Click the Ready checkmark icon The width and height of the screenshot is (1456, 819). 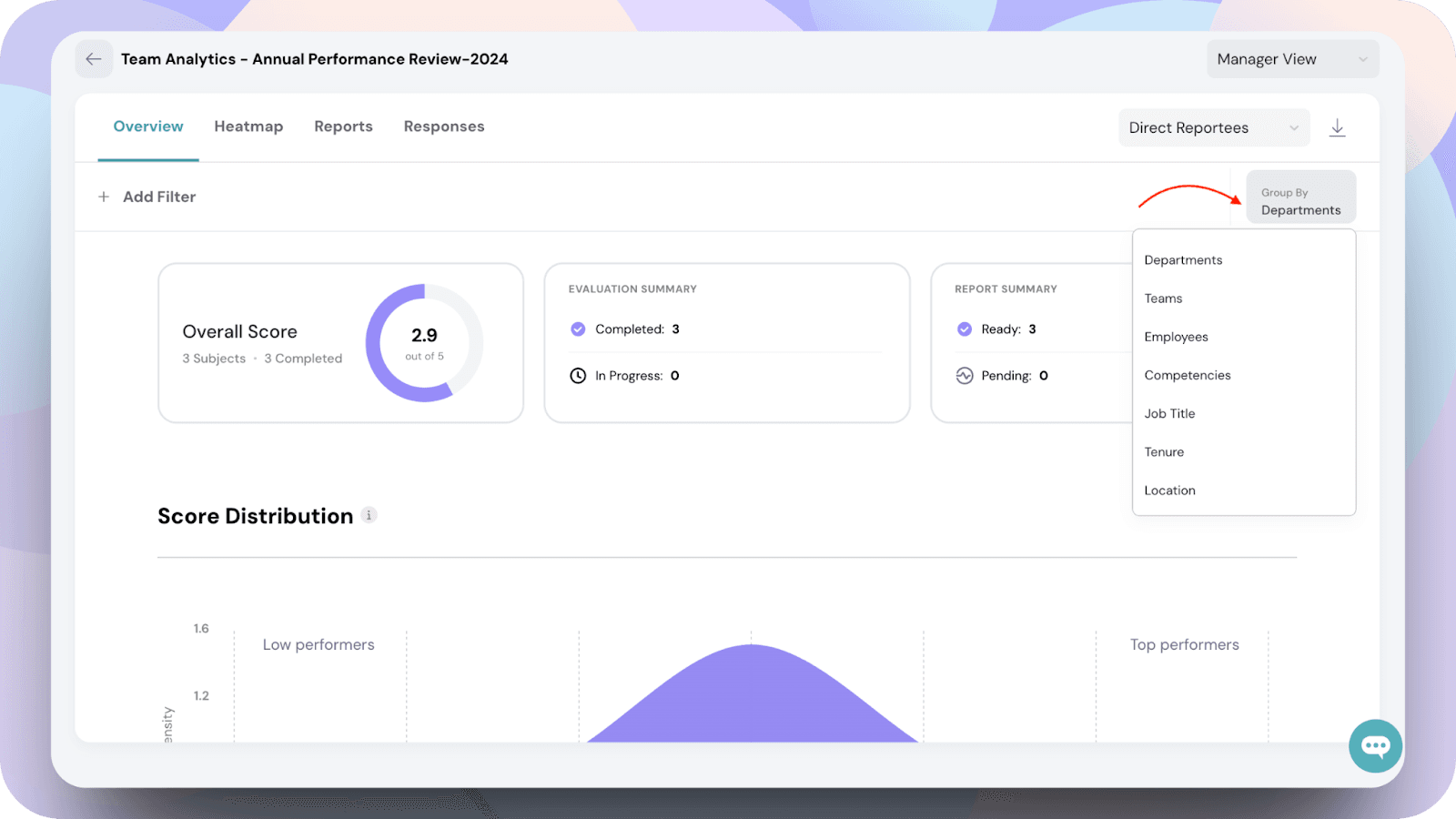pos(965,329)
